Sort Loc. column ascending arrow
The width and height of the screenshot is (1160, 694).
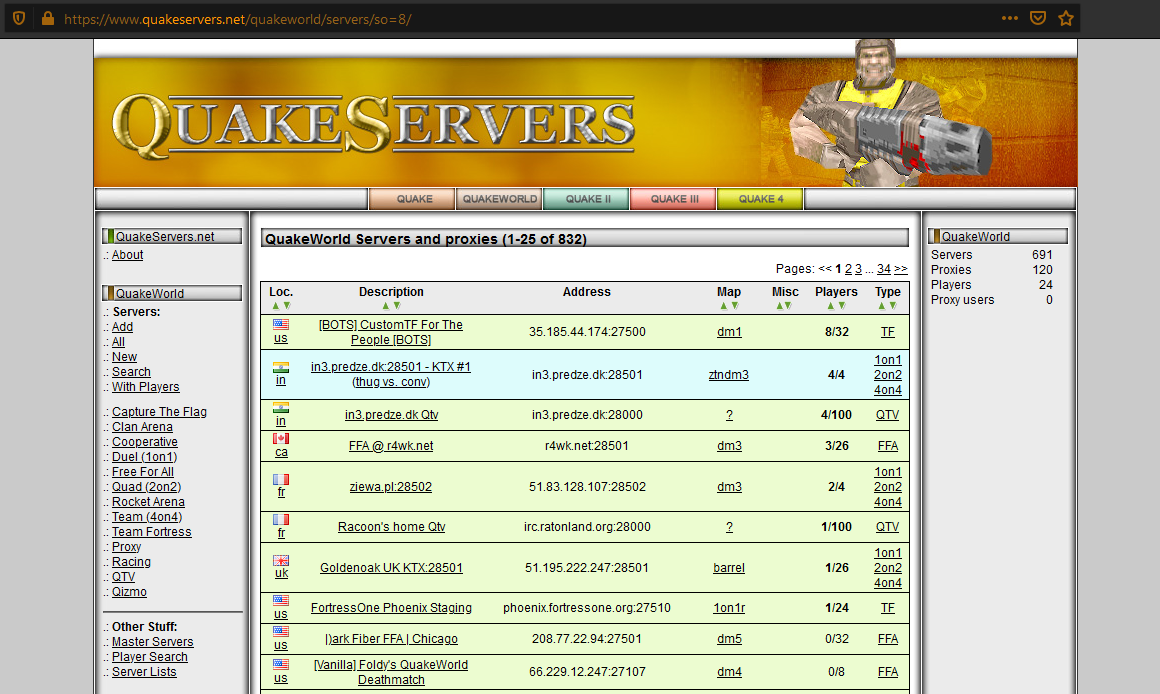(275, 306)
